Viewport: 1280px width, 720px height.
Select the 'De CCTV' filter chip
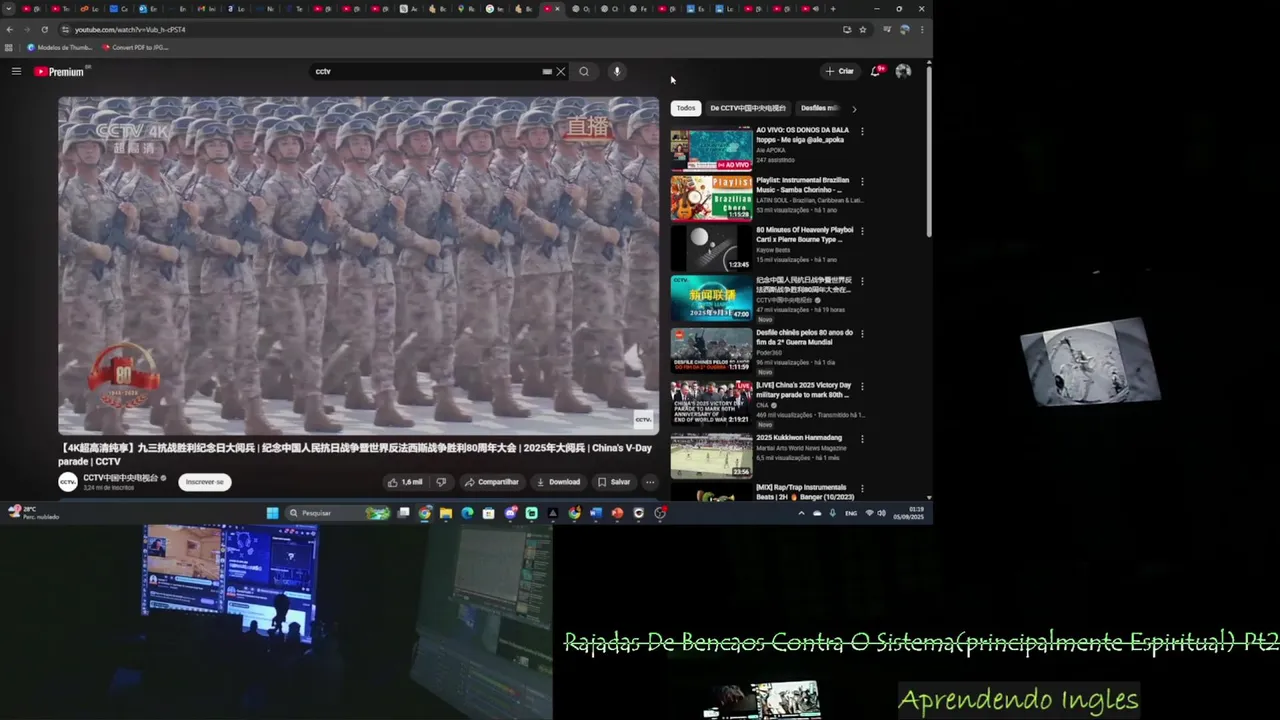pos(748,108)
